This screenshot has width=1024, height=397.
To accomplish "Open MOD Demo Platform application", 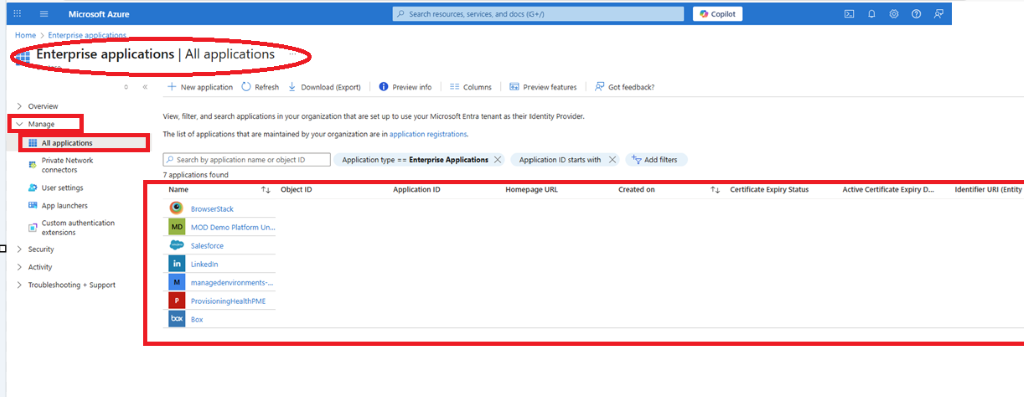I will (x=233, y=227).
